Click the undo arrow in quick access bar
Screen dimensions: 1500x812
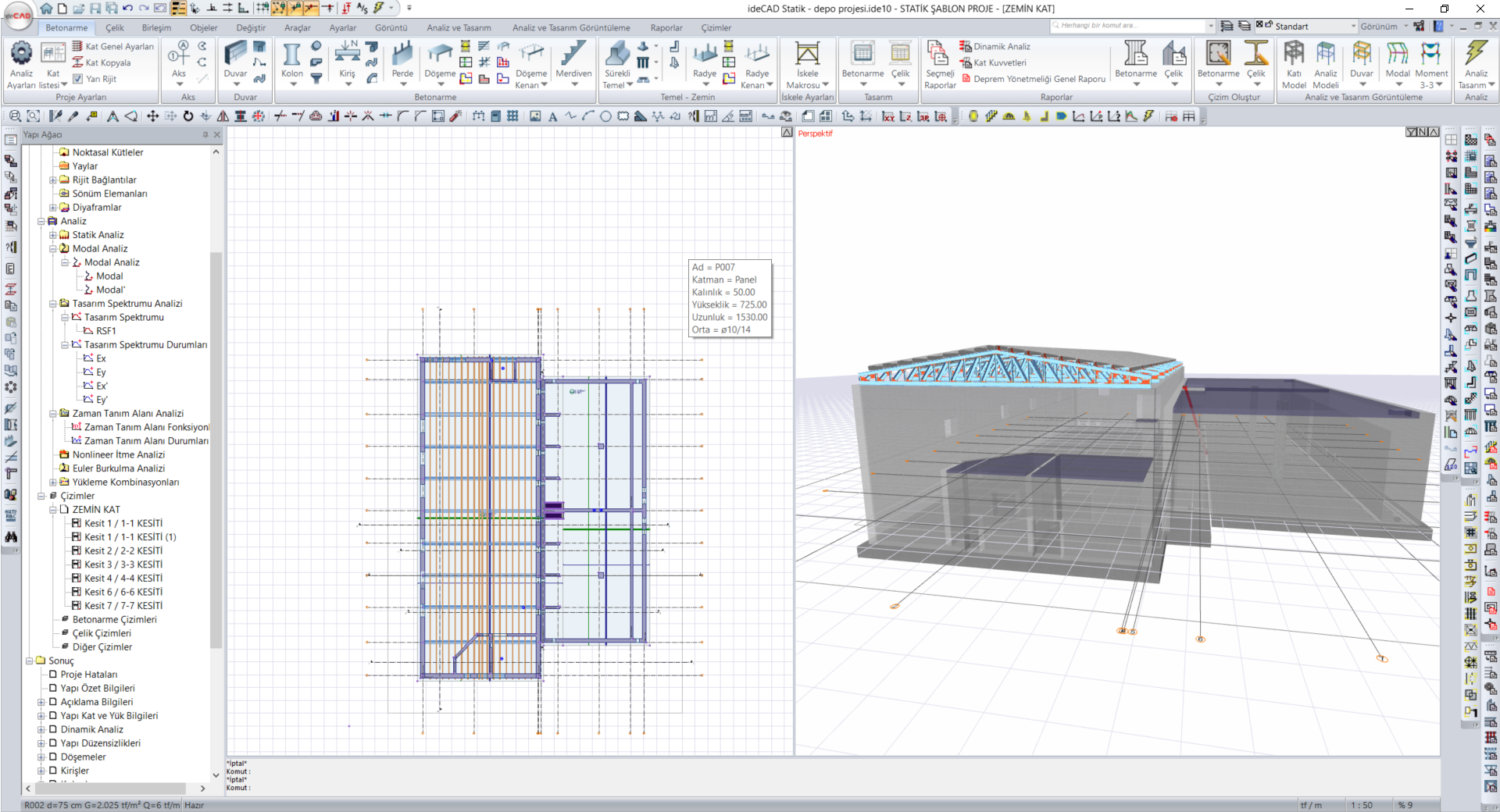[x=127, y=9]
